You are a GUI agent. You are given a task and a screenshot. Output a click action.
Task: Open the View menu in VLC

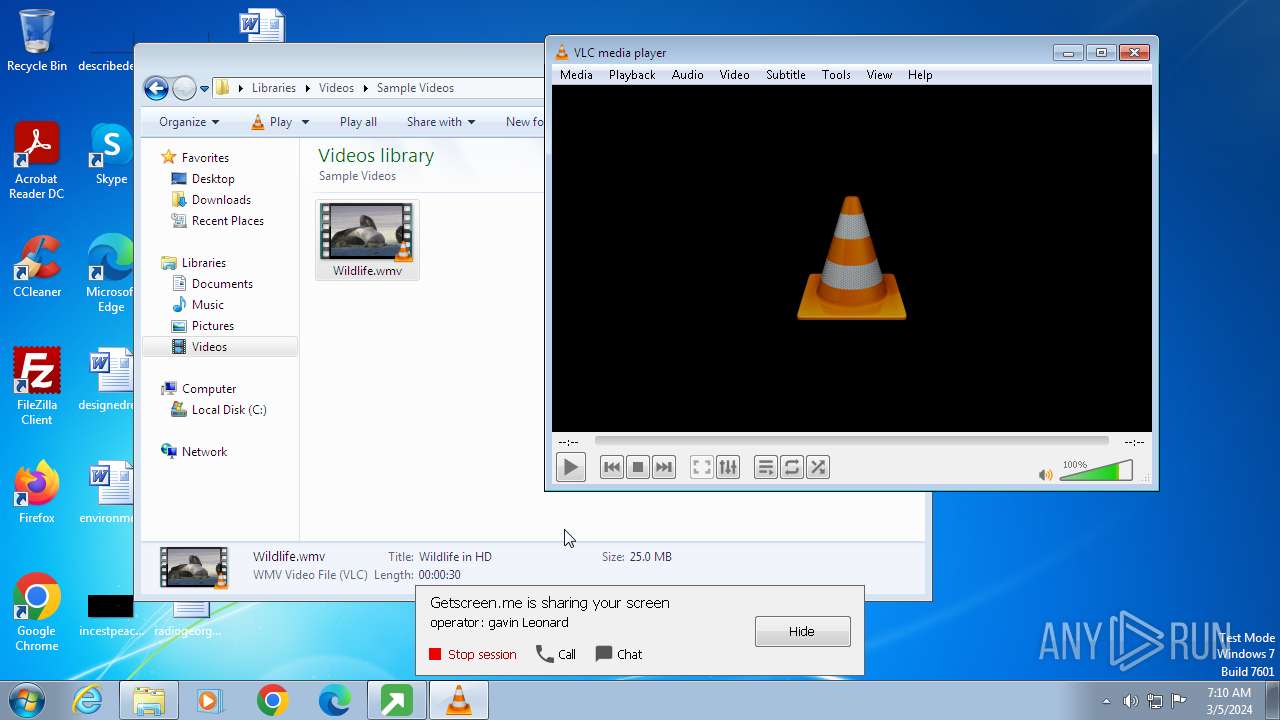(879, 75)
